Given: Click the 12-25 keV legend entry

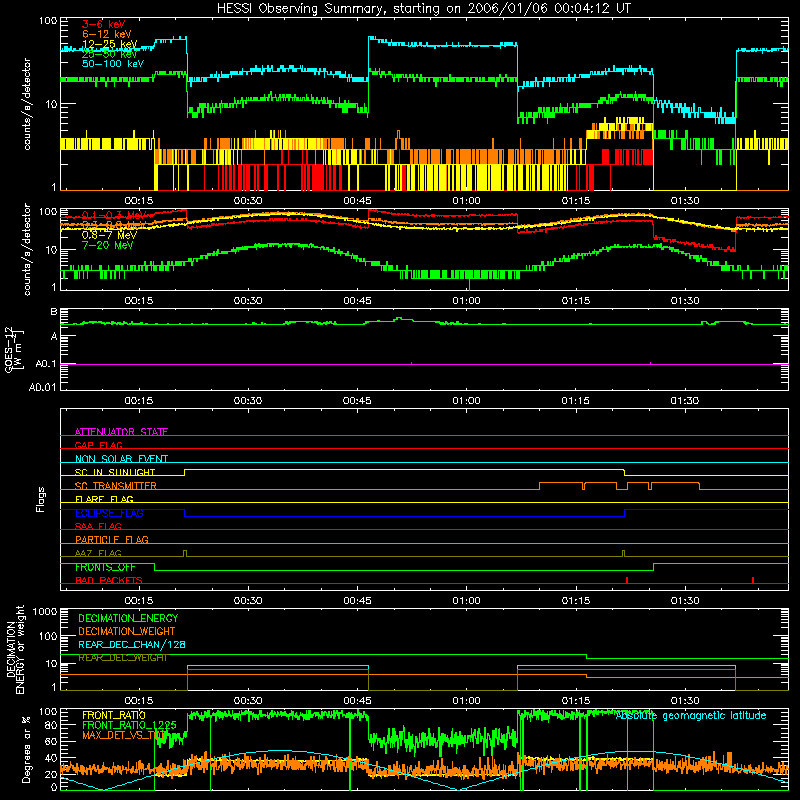Looking at the screenshot, I should [x=110, y=44].
